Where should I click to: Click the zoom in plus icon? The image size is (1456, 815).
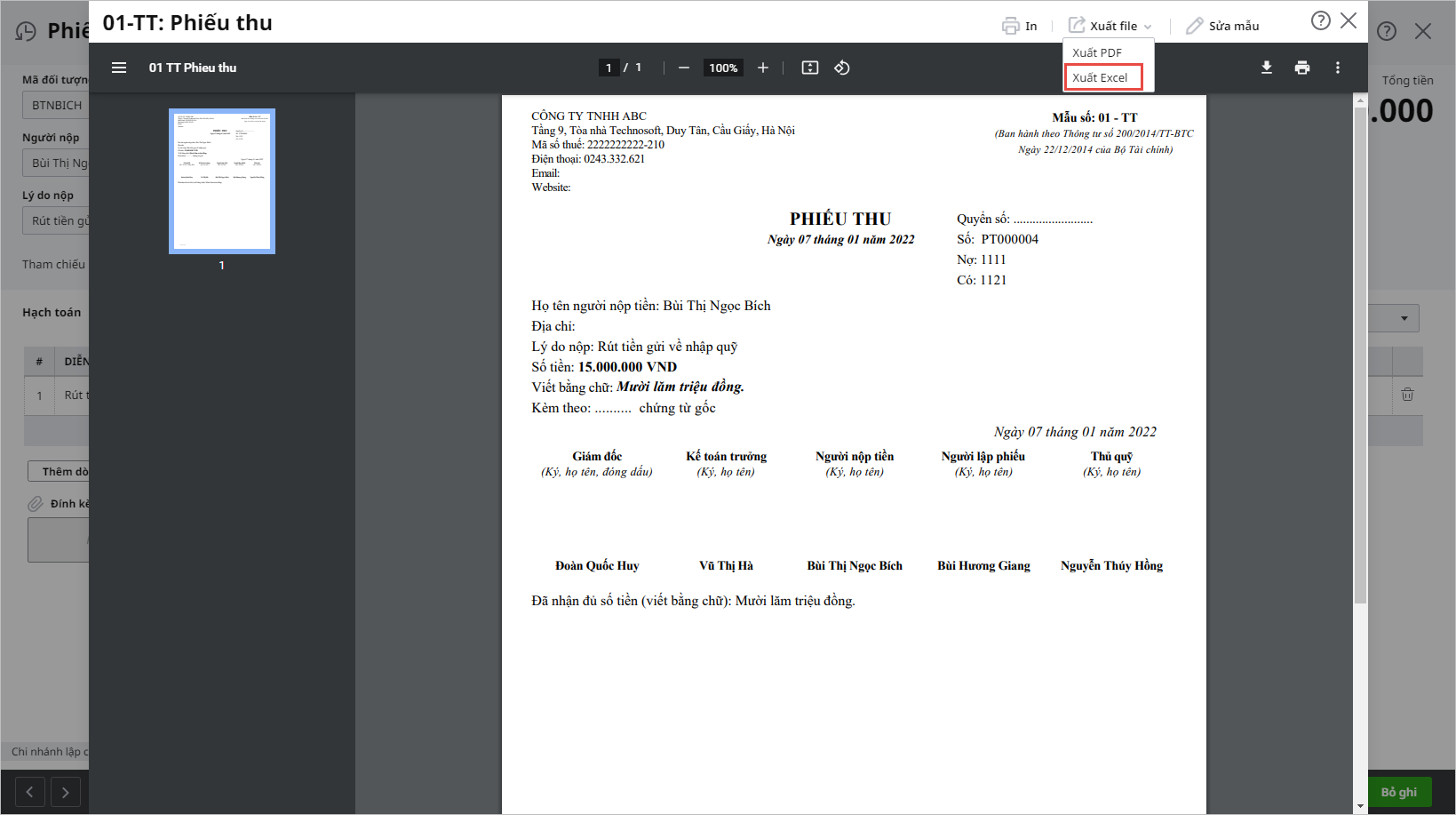pyautogui.click(x=762, y=68)
